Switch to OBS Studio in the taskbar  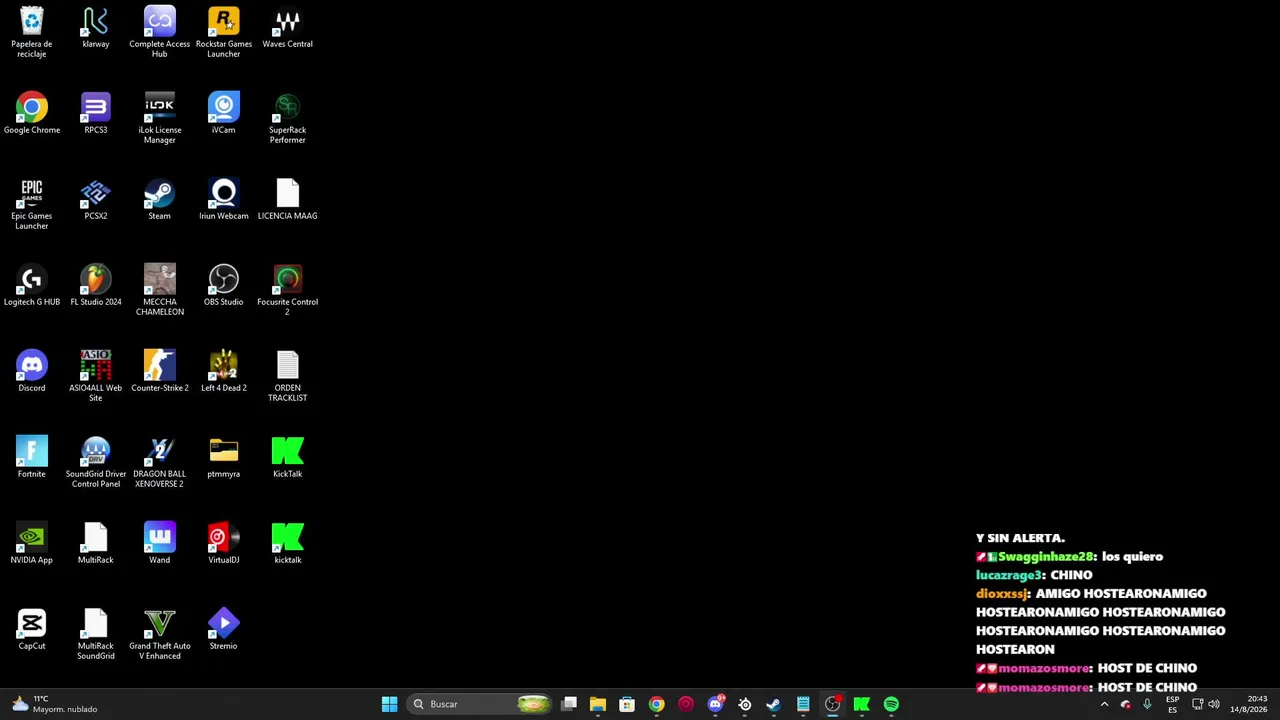click(833, 704)
